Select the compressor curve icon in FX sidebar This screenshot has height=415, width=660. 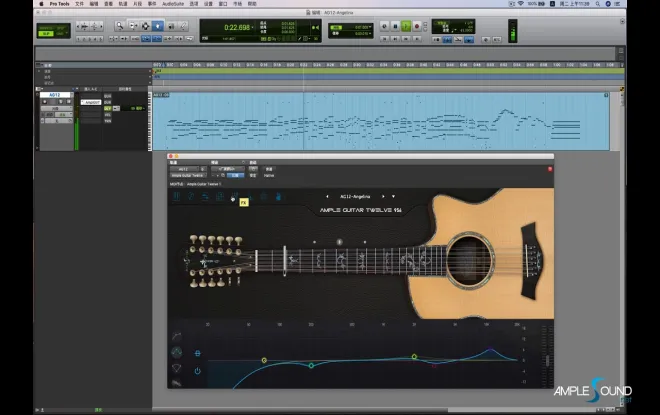[177, 336]
